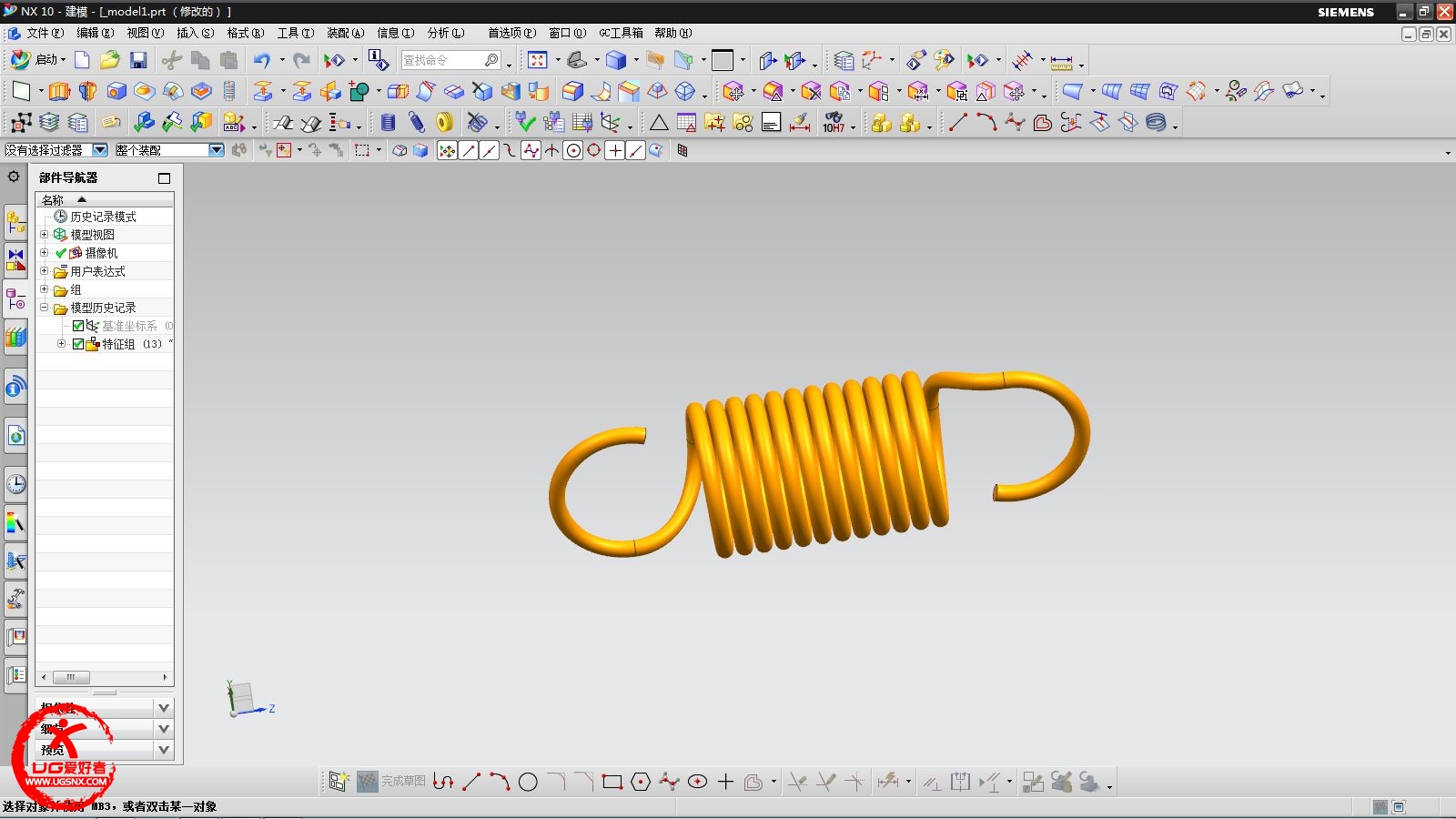Save the part with the floppy icon
This screenshot has width=1456, height=819.
point(138,60)
